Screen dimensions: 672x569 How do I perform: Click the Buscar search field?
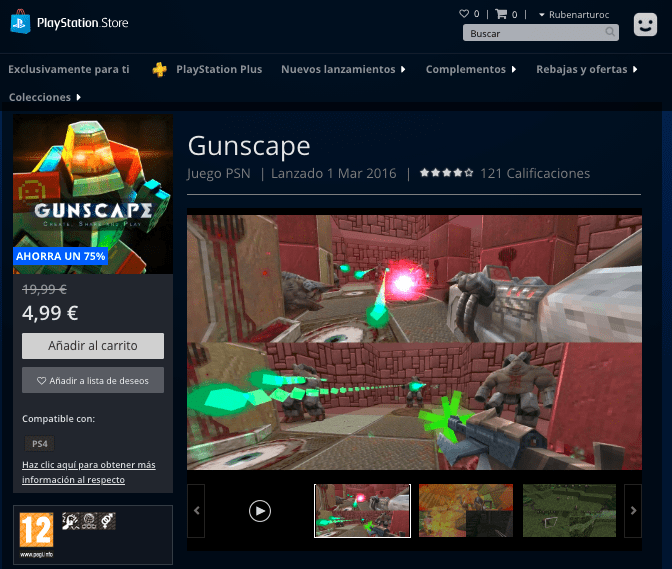click(541, 33)
